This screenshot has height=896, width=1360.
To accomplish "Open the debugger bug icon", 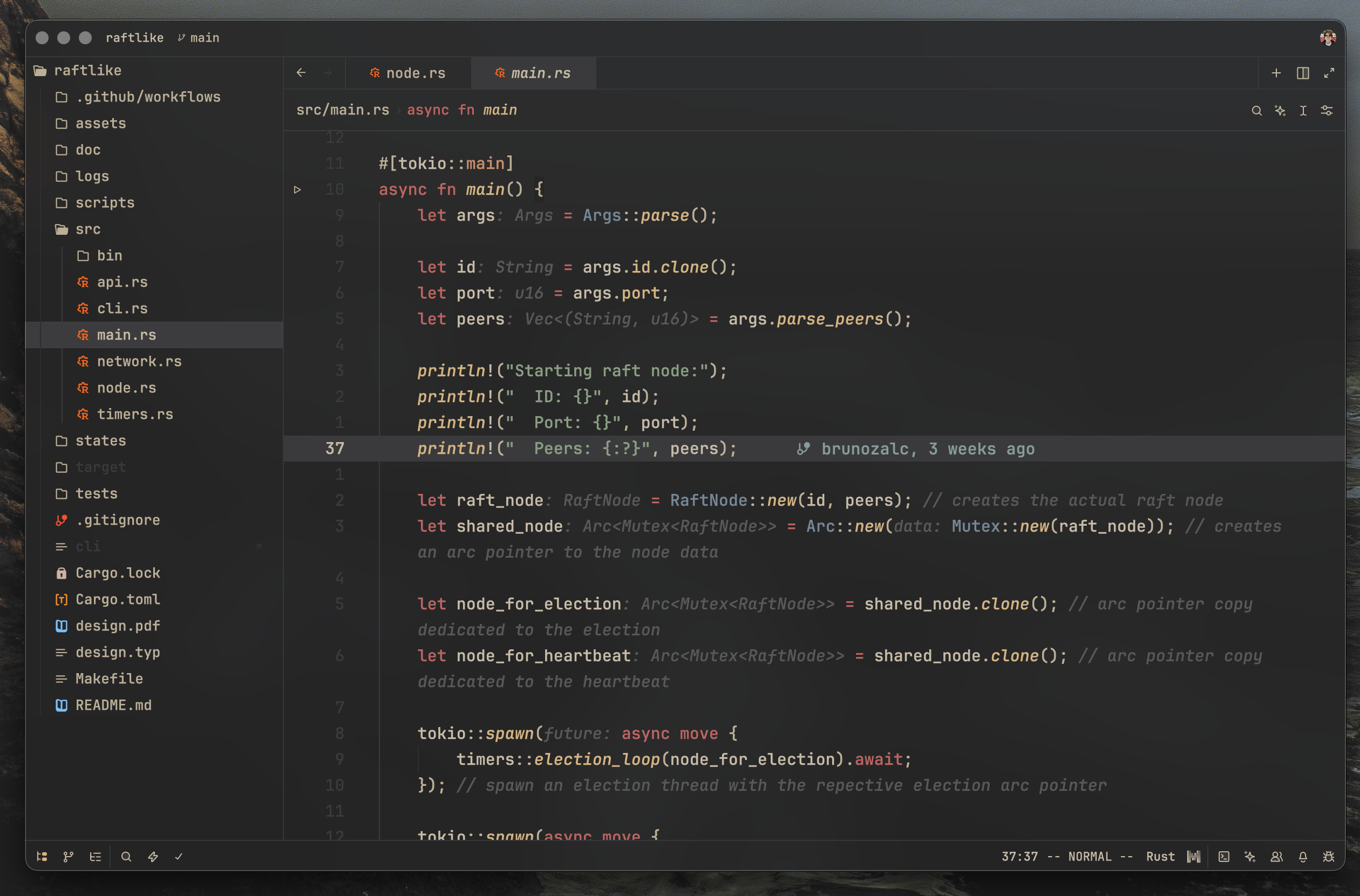I will [1329, 856].
